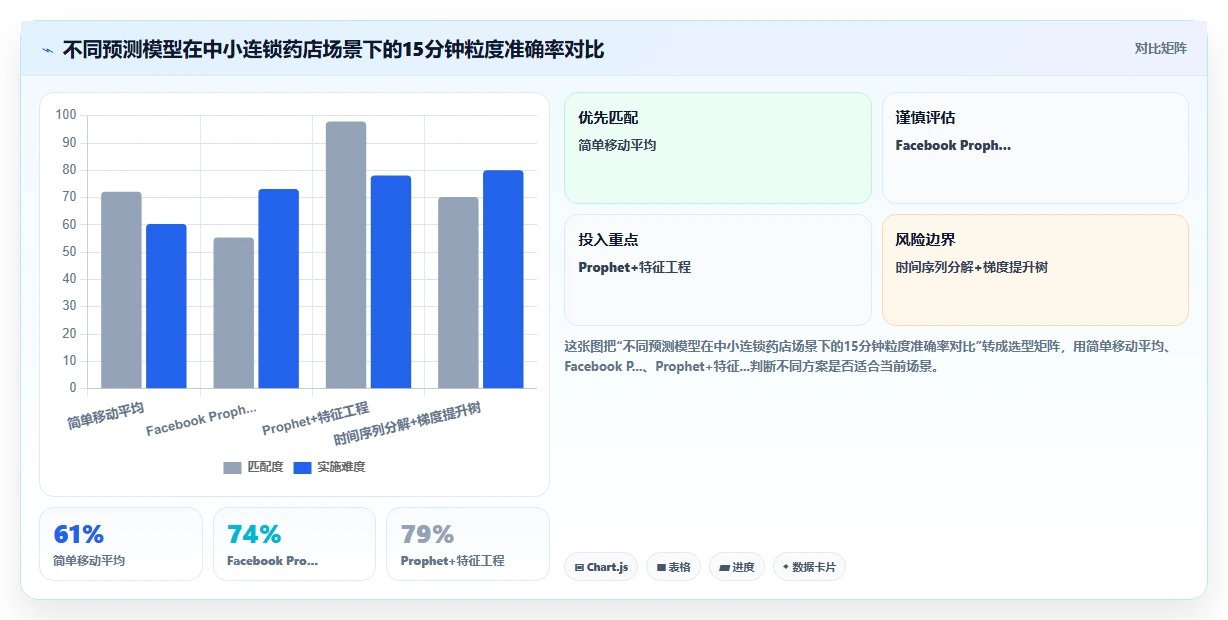Click the icon inside the 进度 tag

click(724, 568)
